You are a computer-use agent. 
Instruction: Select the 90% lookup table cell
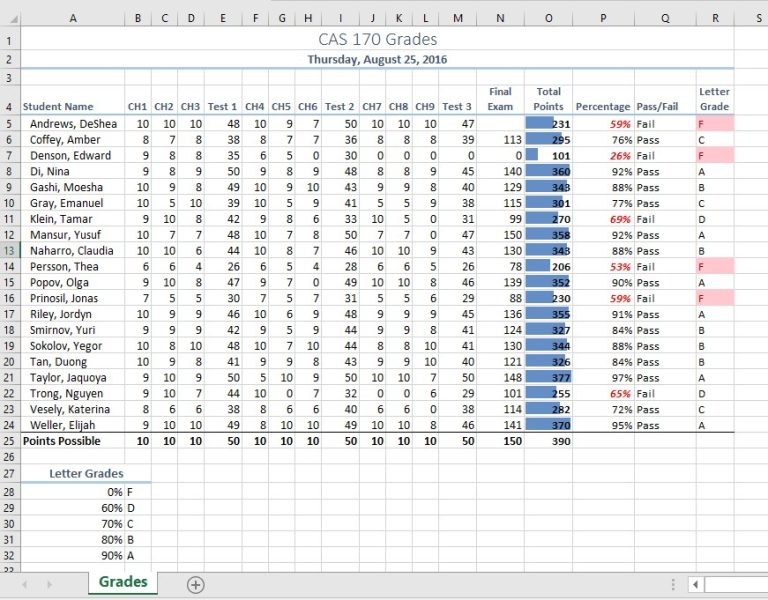(72, 555)
